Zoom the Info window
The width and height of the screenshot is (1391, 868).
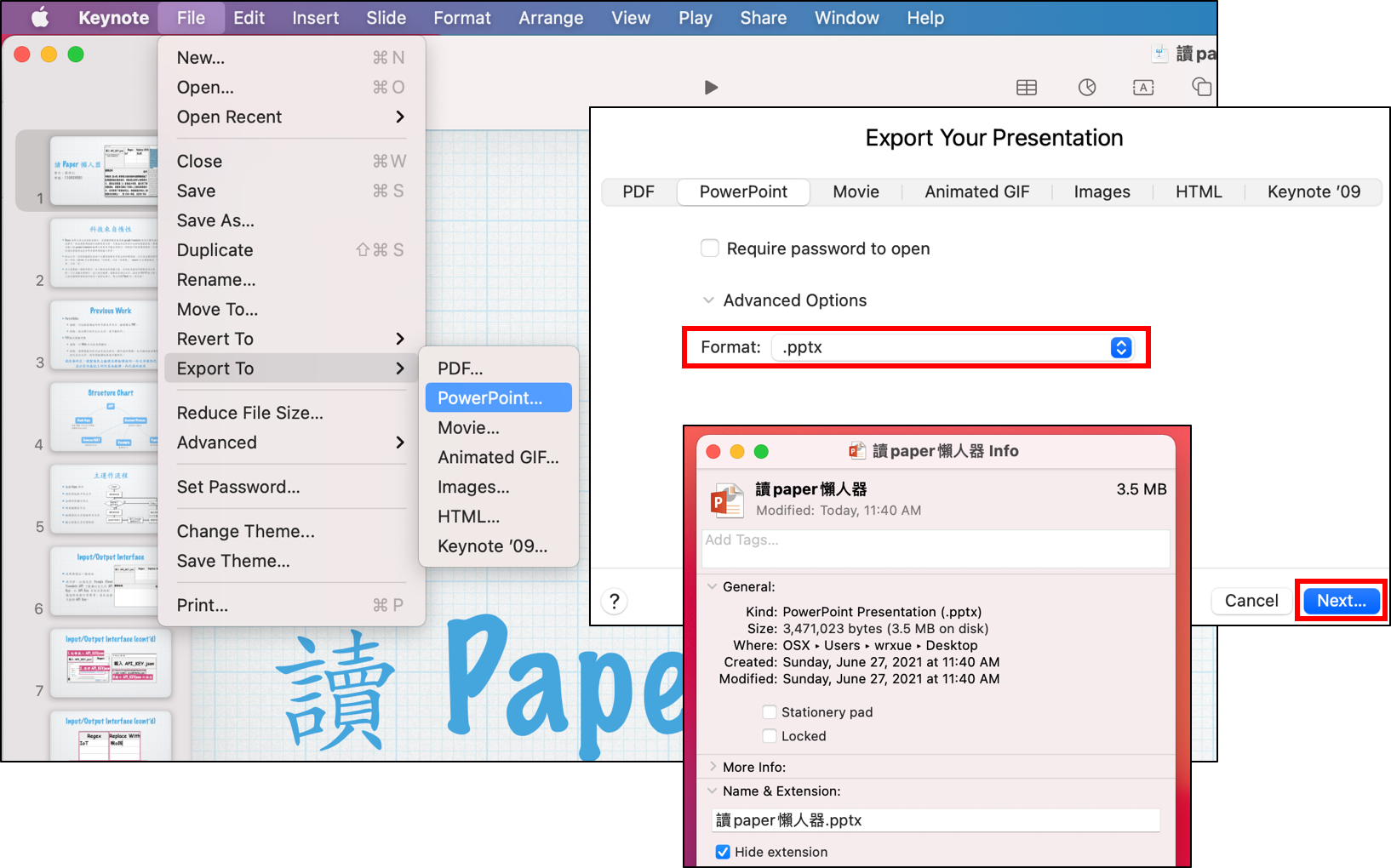tap(761, 452)
